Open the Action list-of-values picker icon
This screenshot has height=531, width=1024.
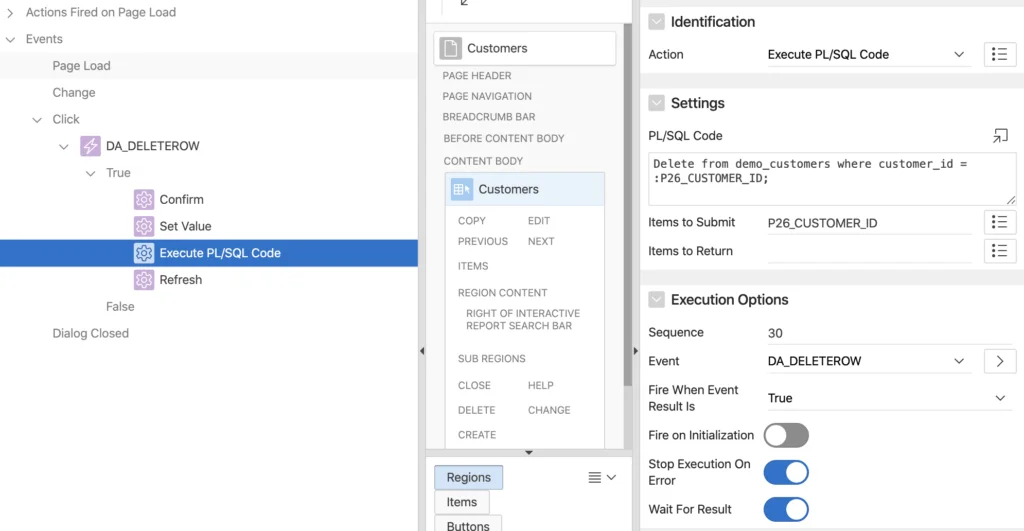point(999,54)
